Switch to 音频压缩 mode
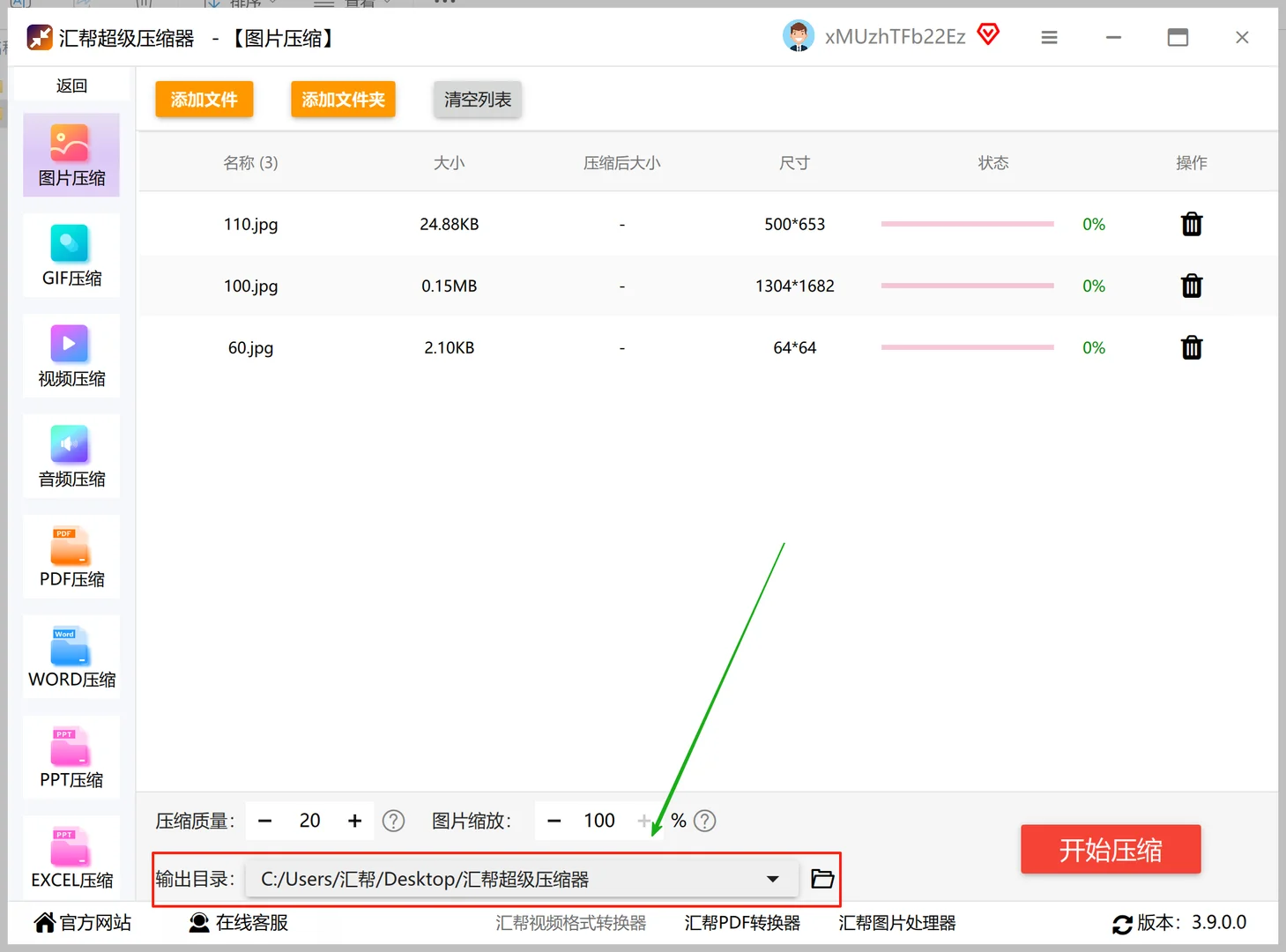This screenshot has height=952, width=1286. [x=71, y=456]
